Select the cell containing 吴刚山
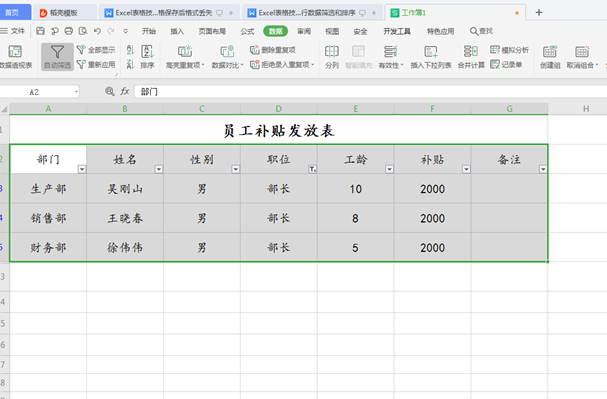 tap(125, 189)
